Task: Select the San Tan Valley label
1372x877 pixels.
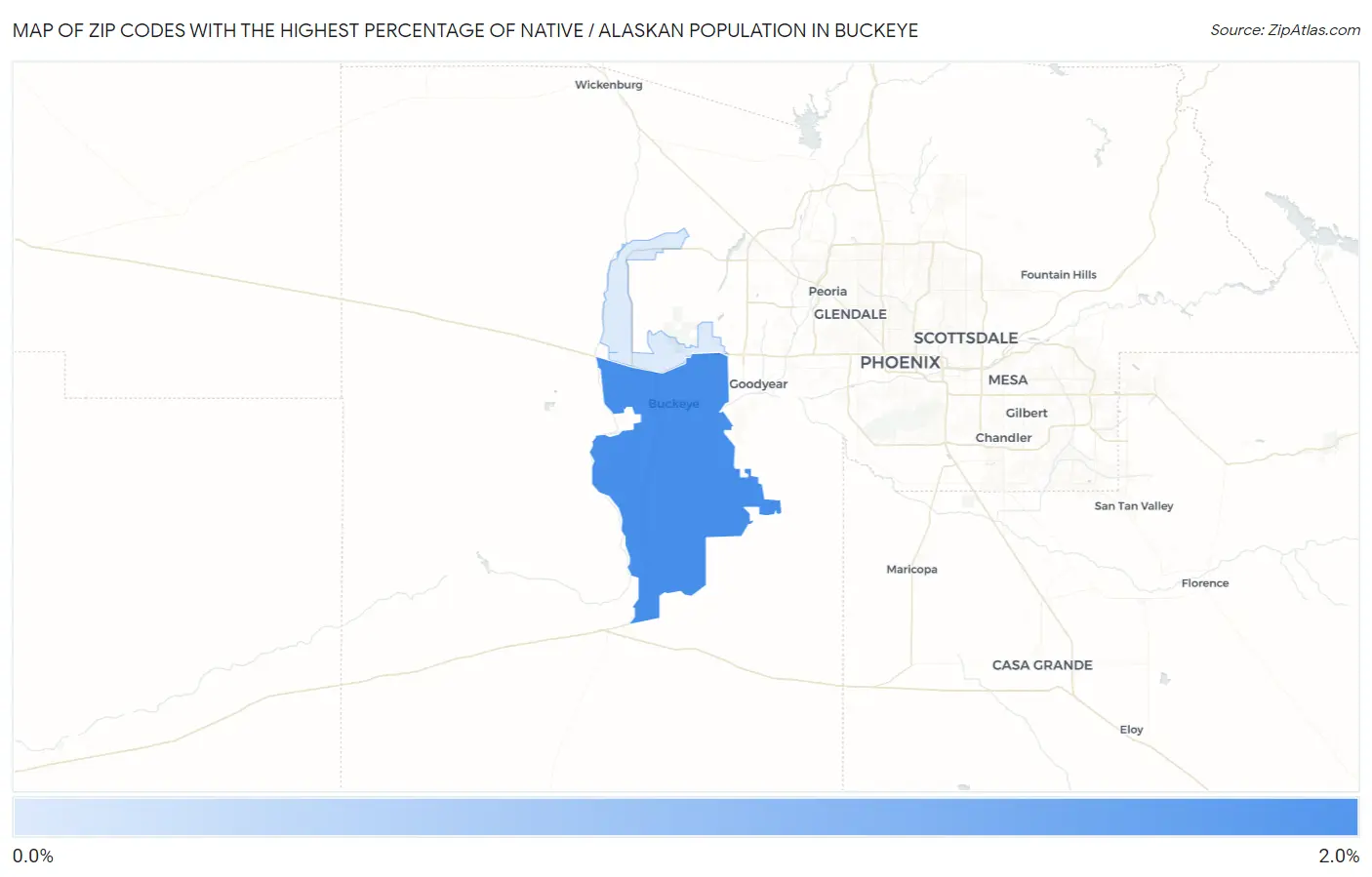Action: 1133,506
